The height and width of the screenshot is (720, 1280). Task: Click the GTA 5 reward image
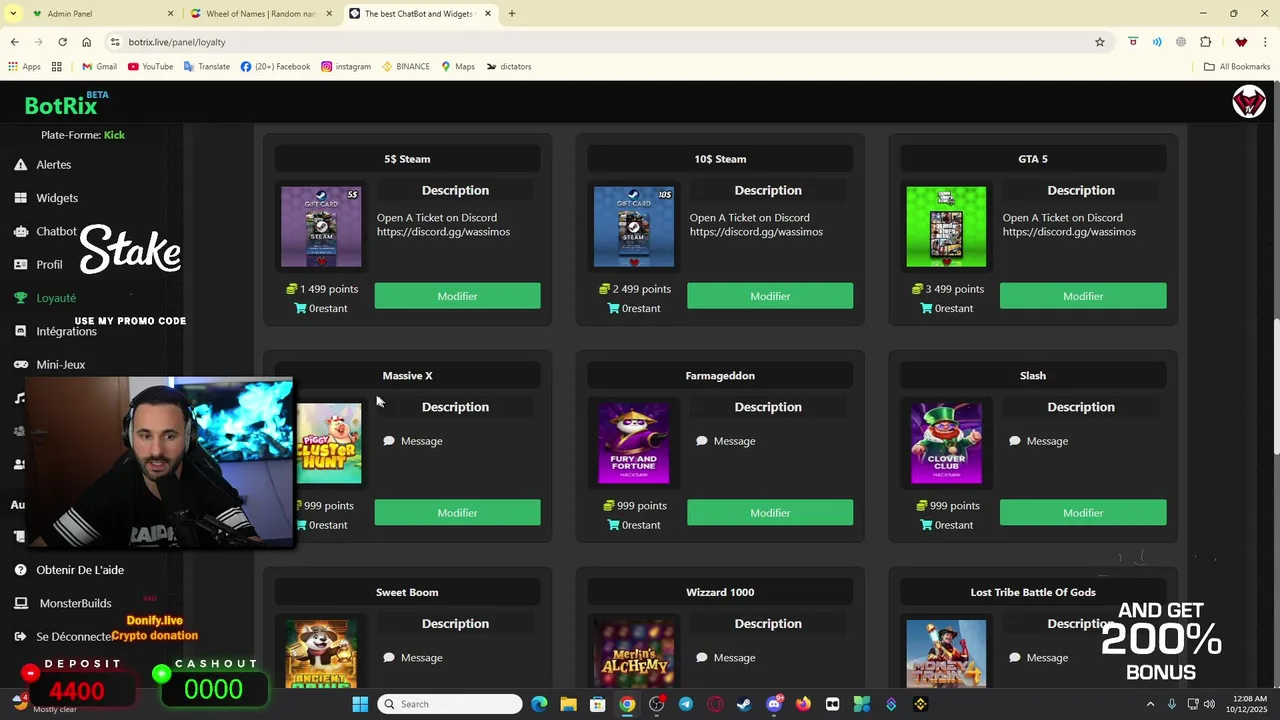946,227
